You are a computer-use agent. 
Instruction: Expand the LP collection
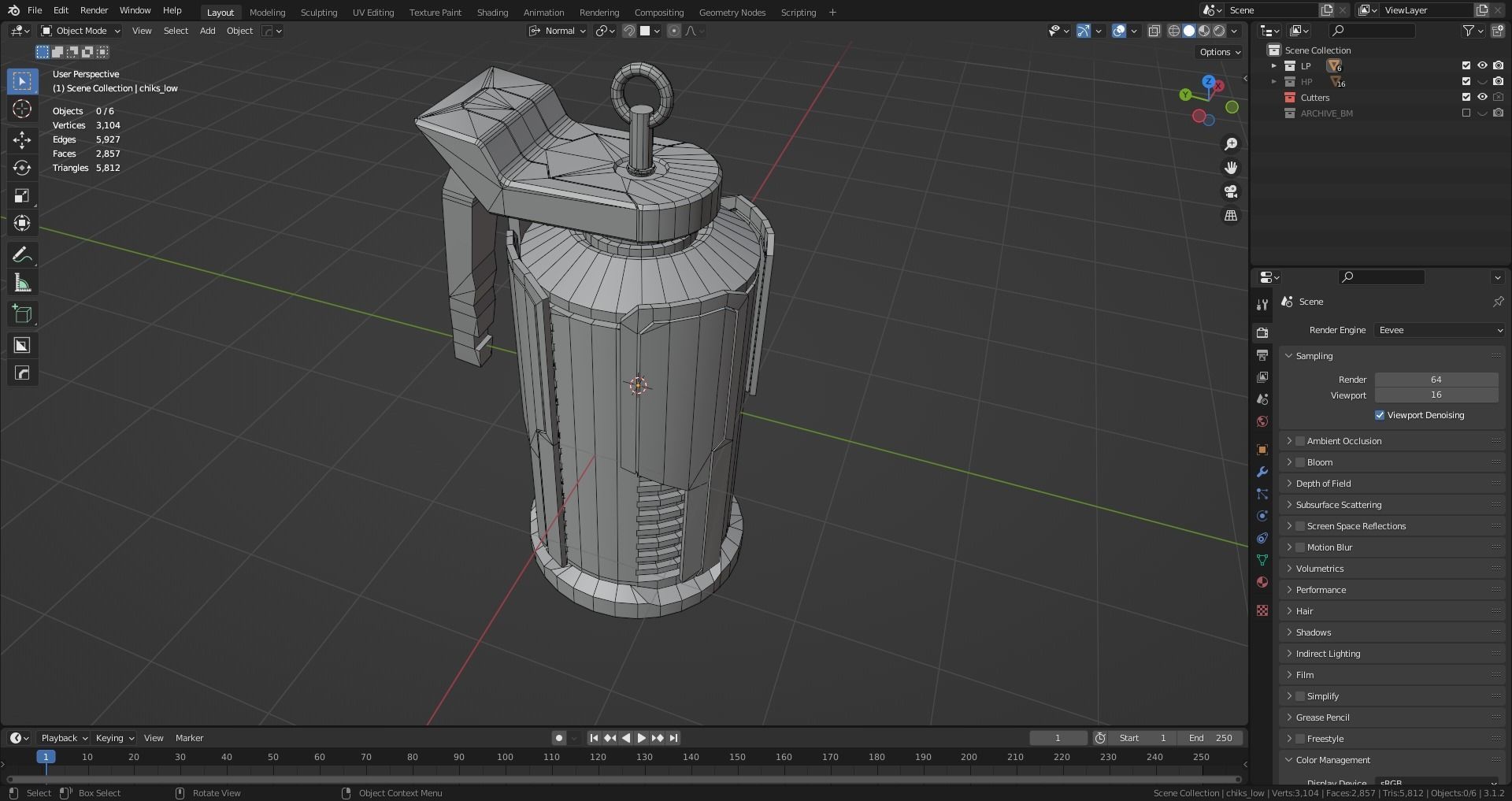pos(1273,66)
